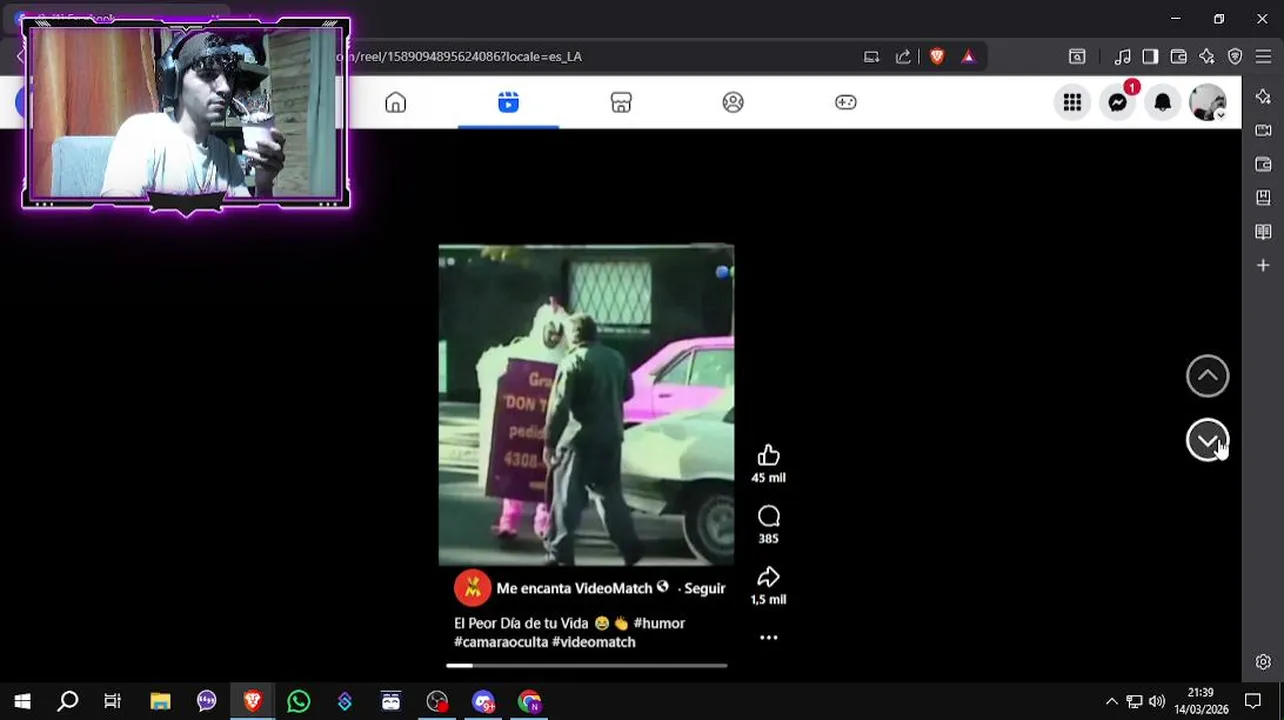Open the Gaming tab

coord(846,102)
